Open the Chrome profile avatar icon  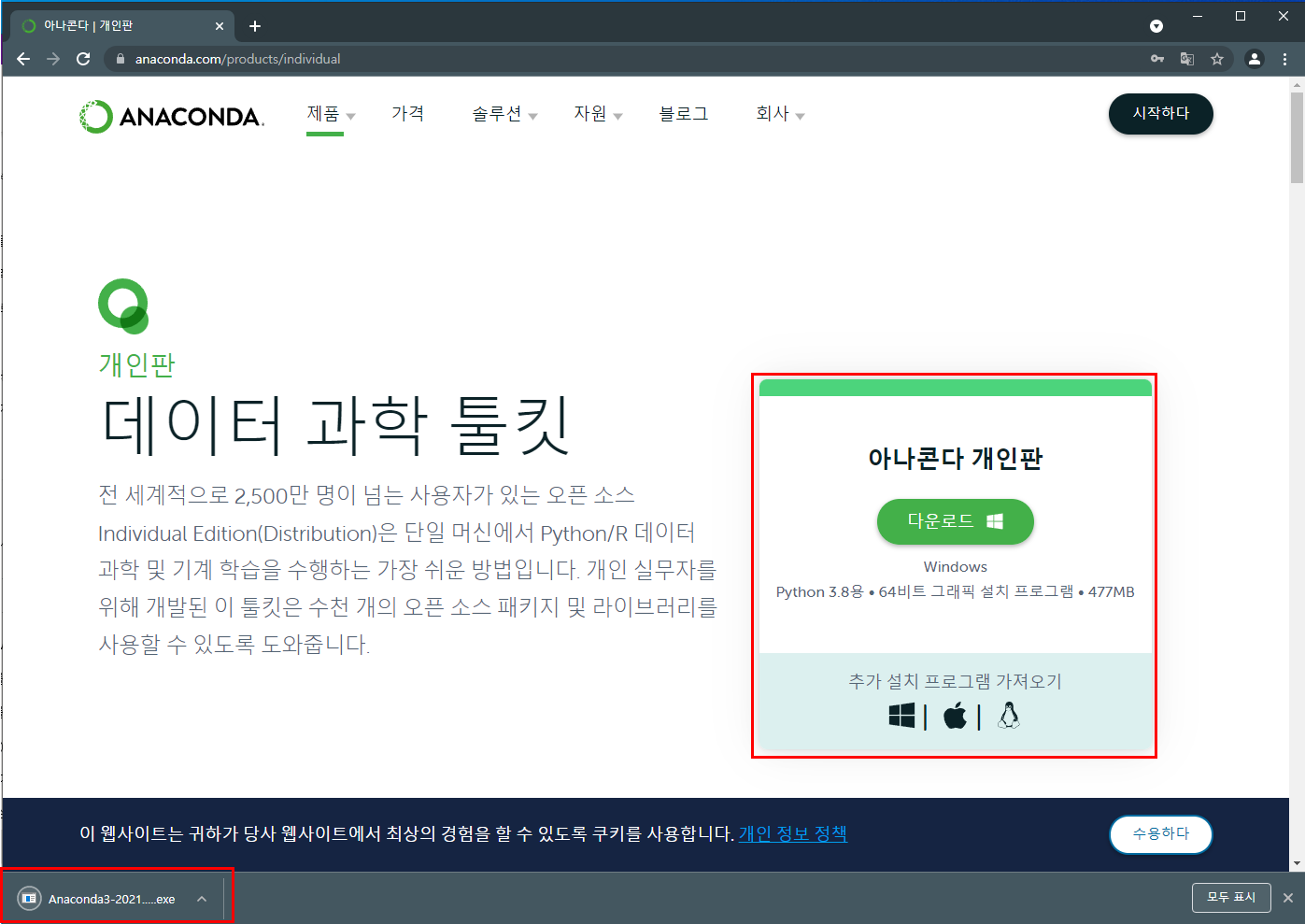pyautogui.click(x=1255, y=59)
